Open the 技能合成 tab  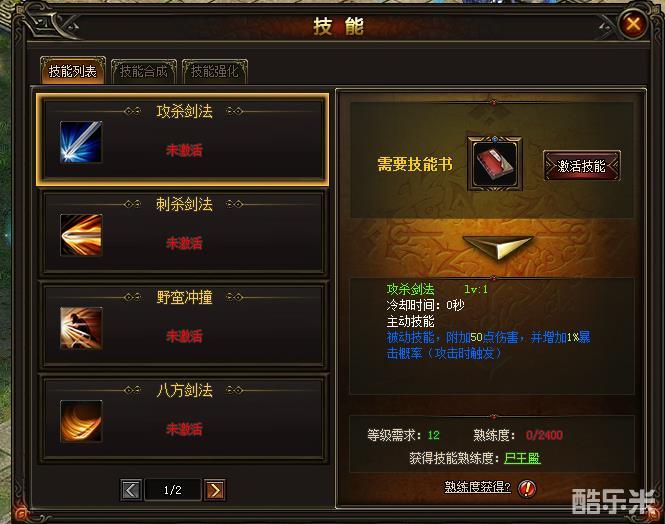[144, 71]
